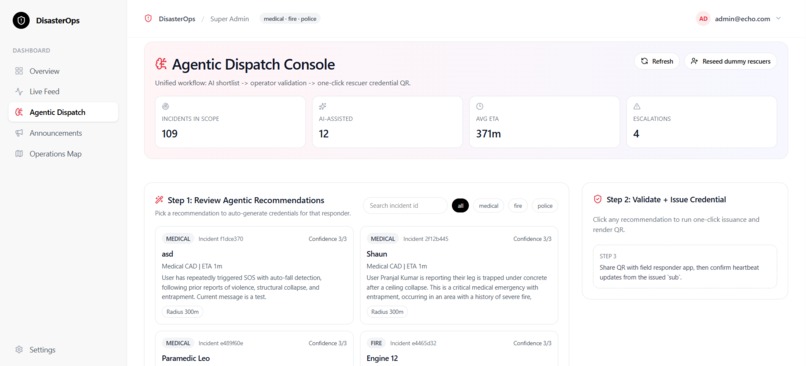Select Agentic Dispatch in the sidebar

coord(63,112)
